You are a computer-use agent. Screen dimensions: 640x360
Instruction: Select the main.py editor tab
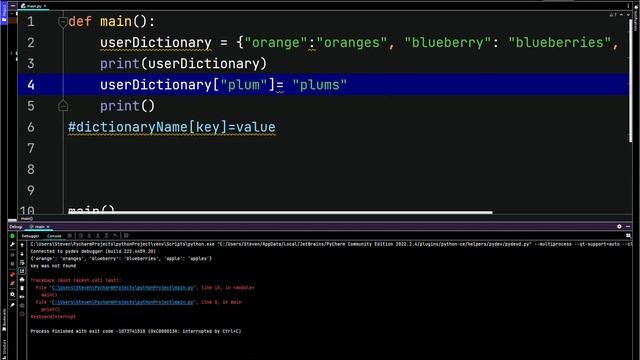(x=32, y=6)
